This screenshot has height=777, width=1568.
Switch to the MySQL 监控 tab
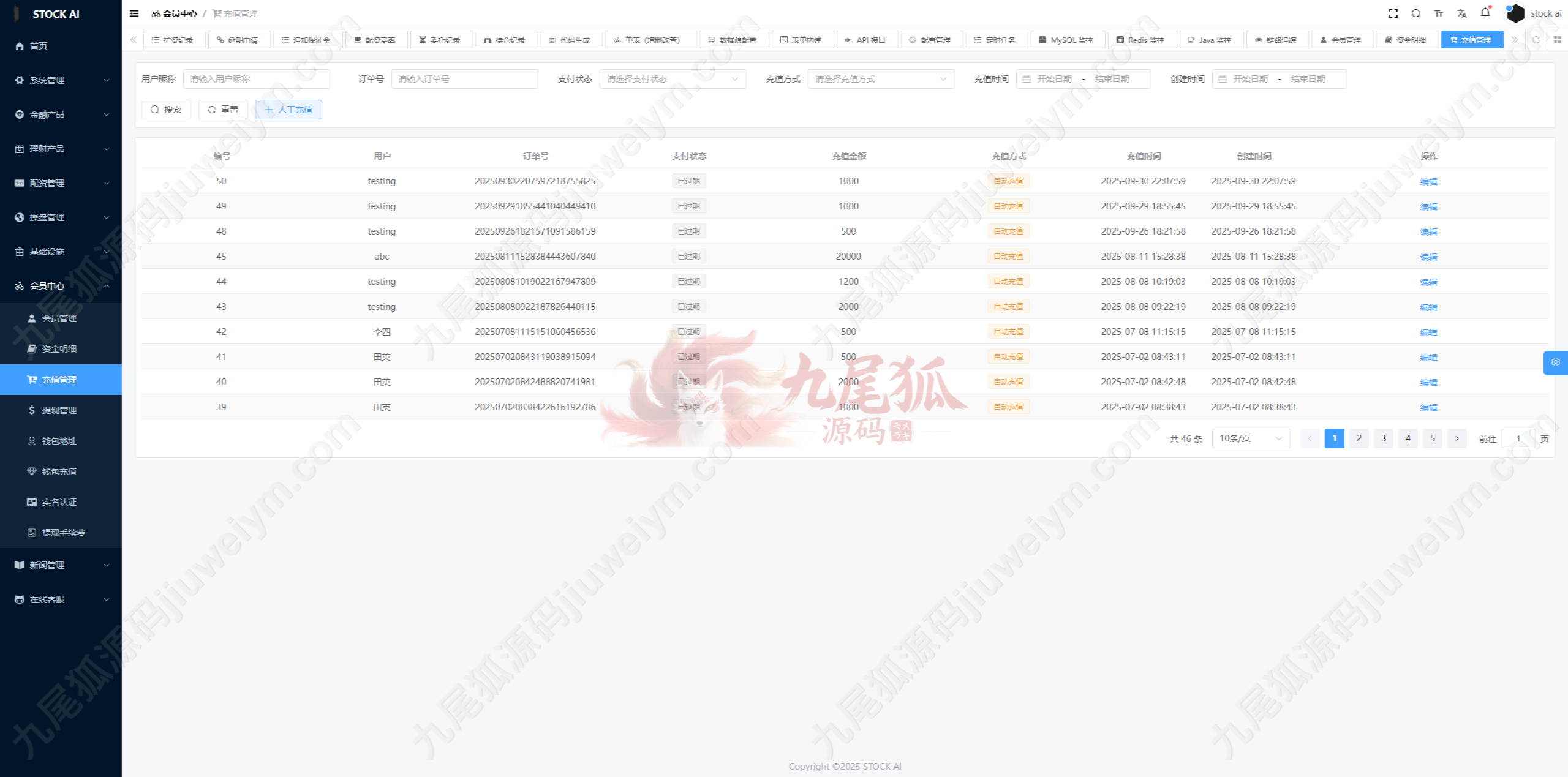click(x=1068, y=40)
